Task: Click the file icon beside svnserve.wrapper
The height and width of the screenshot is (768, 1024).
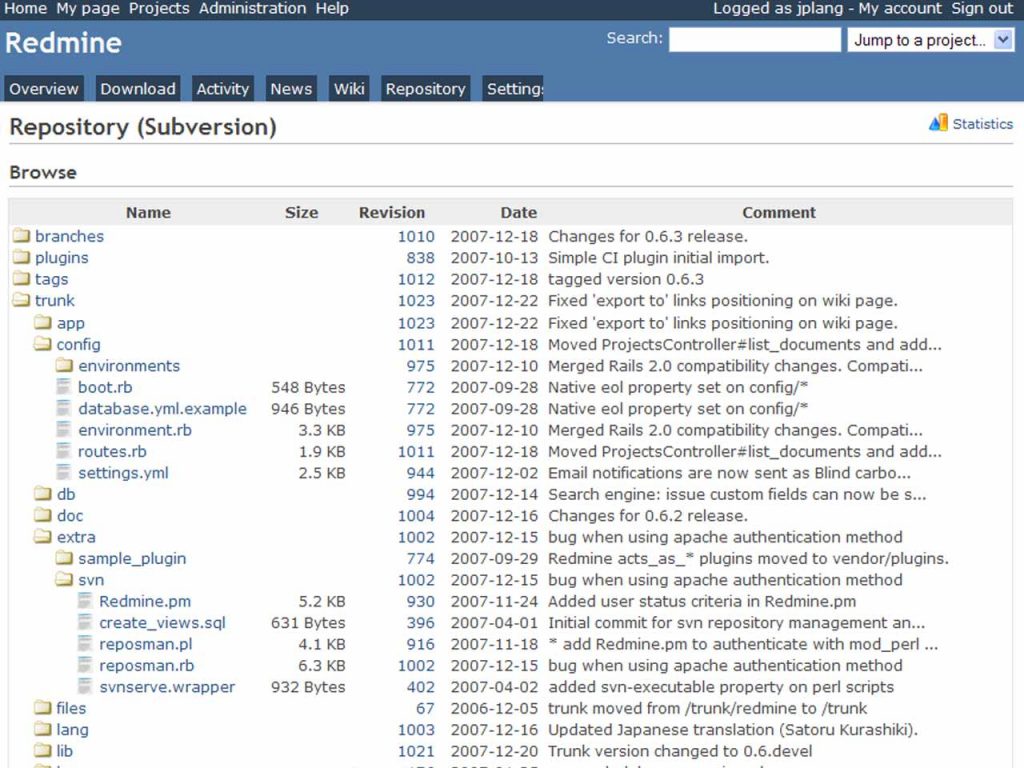Action: click(x=84, y=687)
